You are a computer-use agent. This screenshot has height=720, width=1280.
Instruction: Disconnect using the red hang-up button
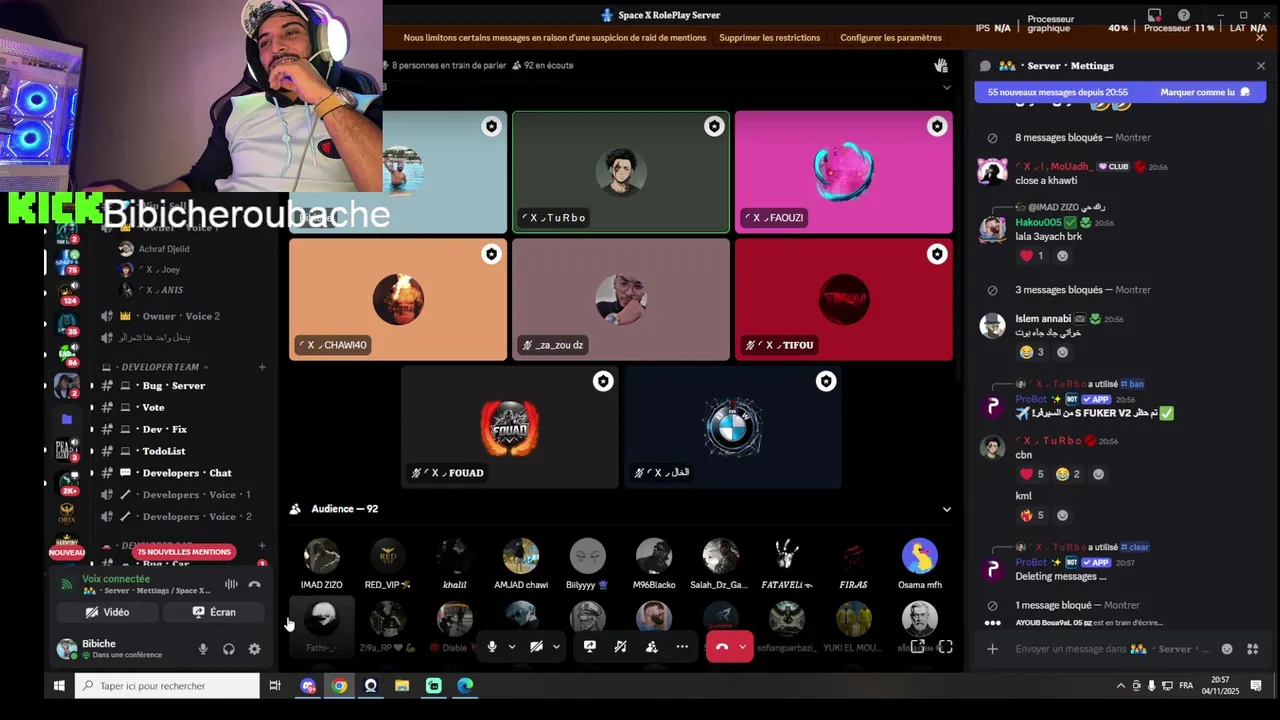point(722,647)
